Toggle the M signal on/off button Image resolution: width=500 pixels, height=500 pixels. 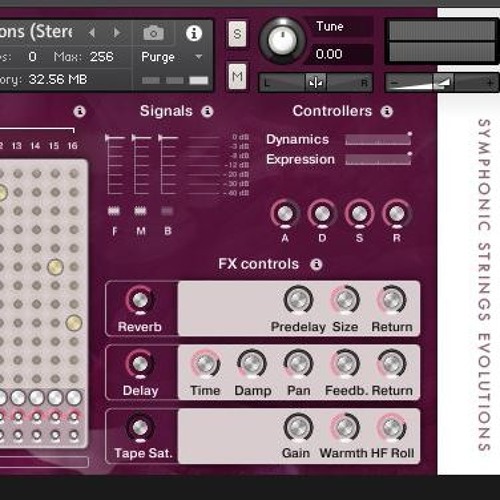[140, 211]
